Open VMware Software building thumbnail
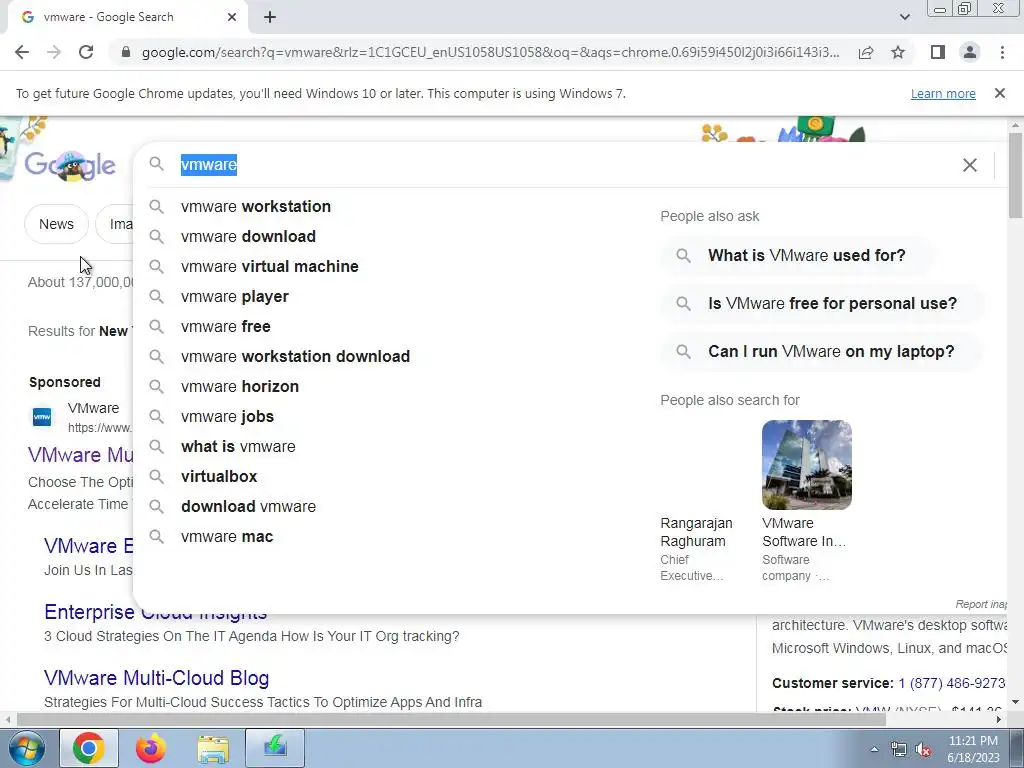 tap(807, 464)
